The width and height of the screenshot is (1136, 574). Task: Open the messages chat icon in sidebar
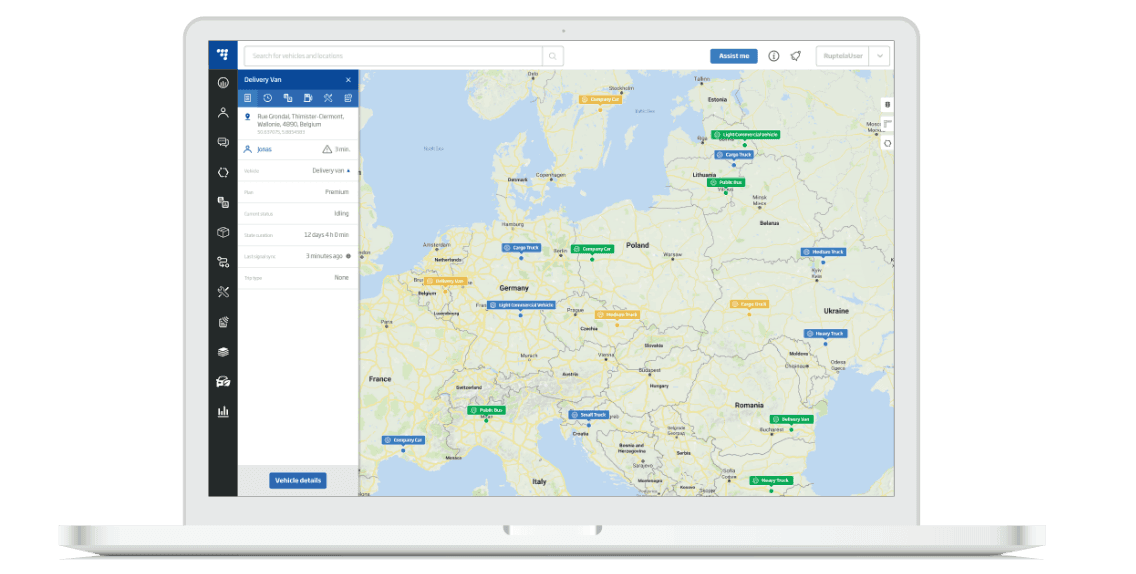click(223, 143)
